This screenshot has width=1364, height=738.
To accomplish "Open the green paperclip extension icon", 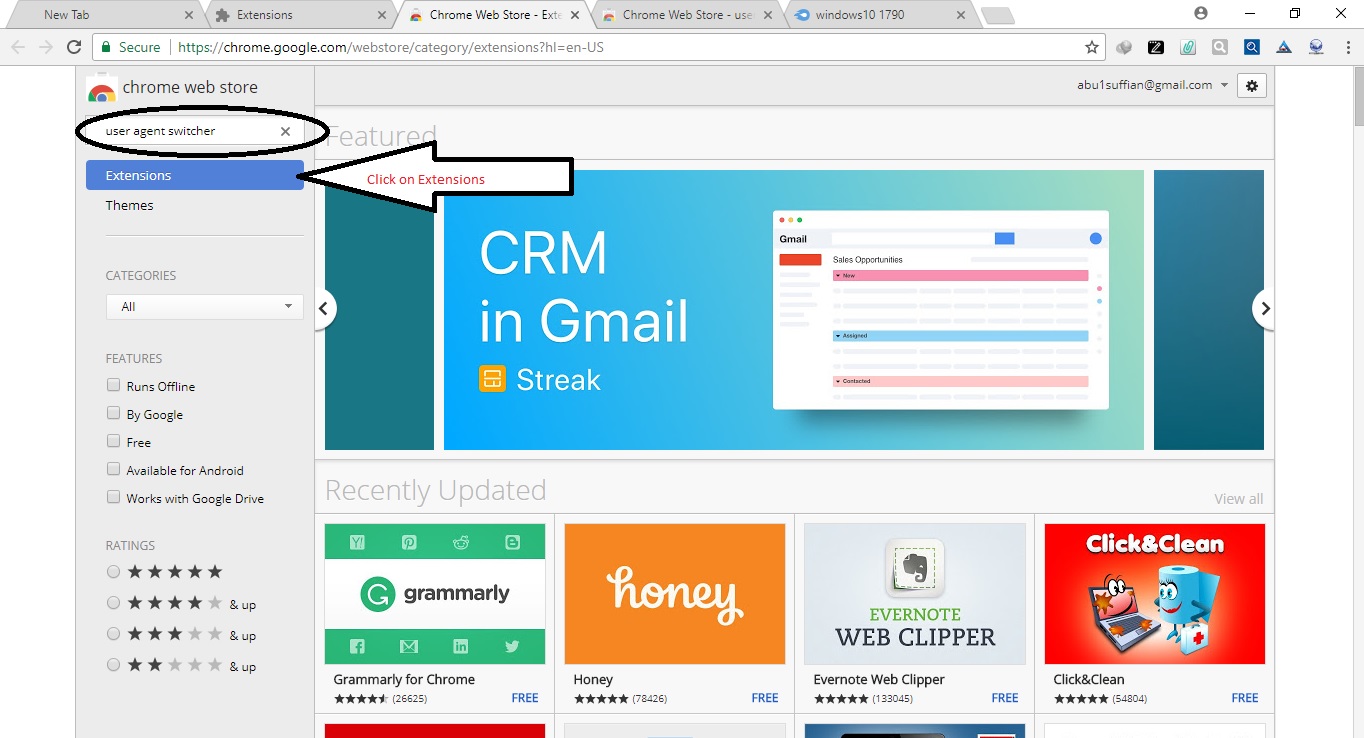I will click(1188, 47).
